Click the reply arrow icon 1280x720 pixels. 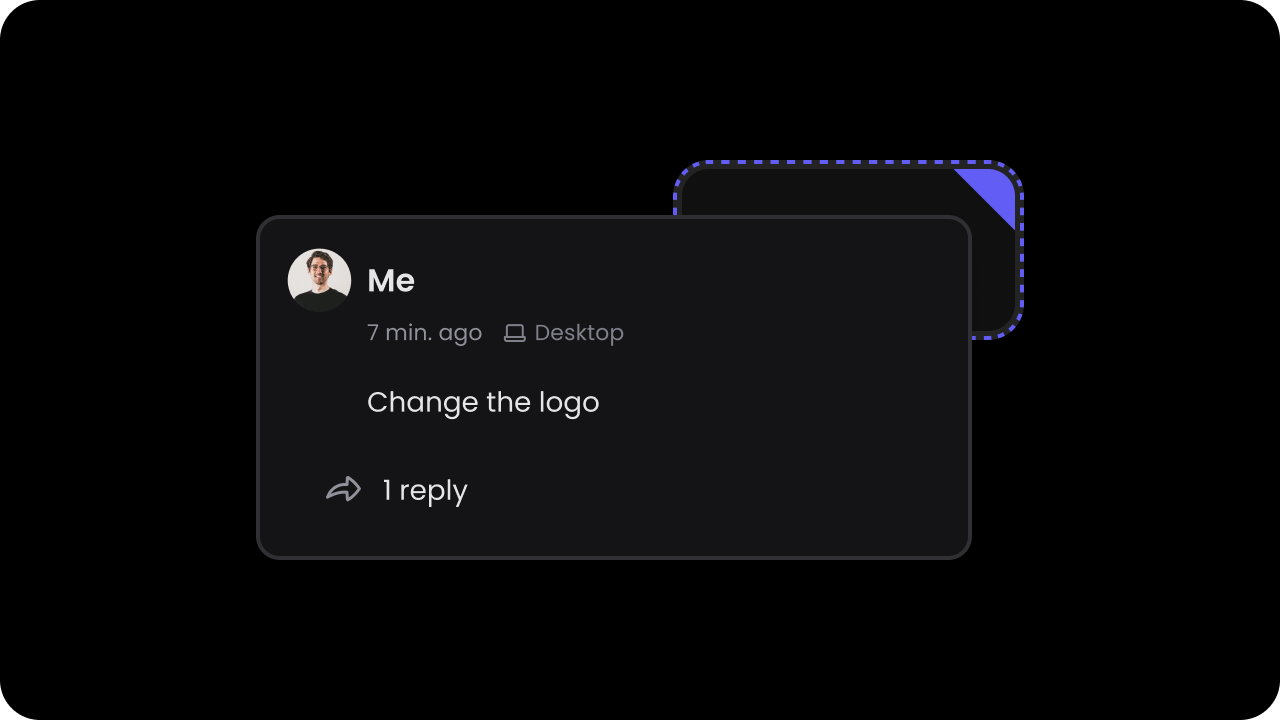[x=343, y=489]
